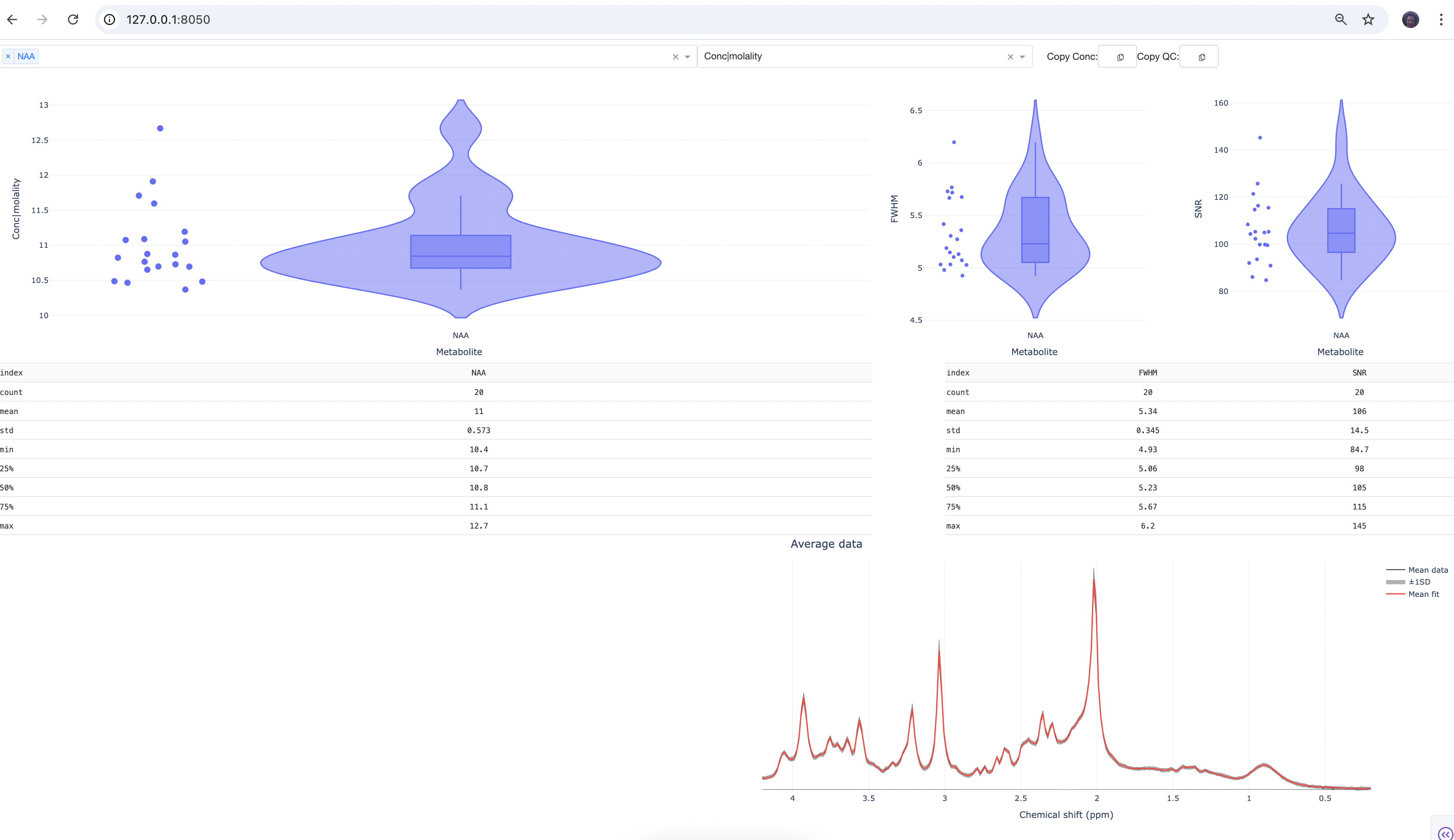The image size is (1454, 840).
Task: Click the address bar showing 127.0.0.1:8050
Action: pyautogui.click(x=168, y=20)
